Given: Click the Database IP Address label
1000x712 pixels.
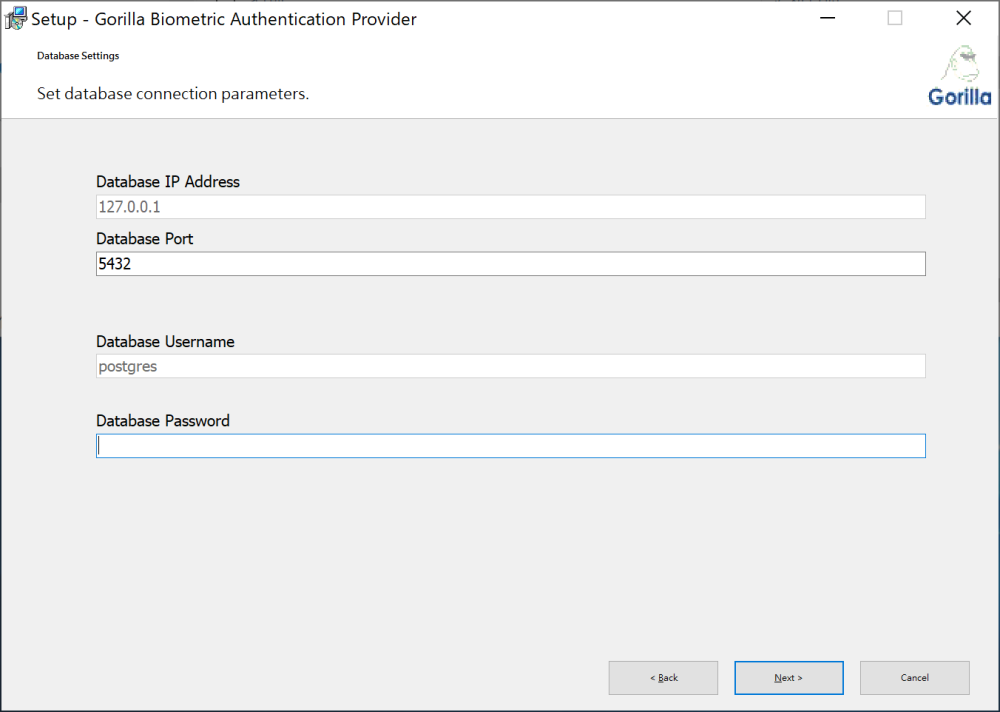Looking at the screenshot, I should [x=167, y=181].
